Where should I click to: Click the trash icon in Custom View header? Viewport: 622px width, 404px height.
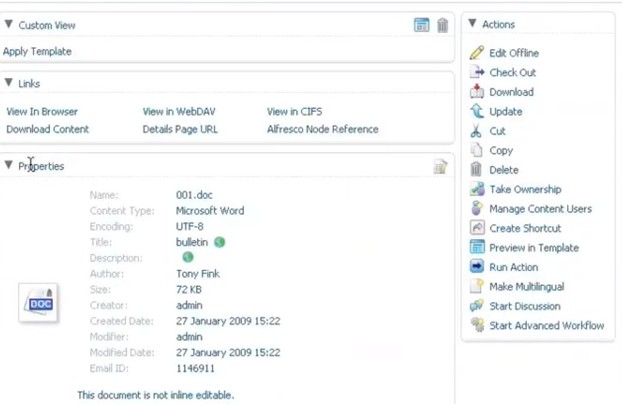[x=442, y=25]
